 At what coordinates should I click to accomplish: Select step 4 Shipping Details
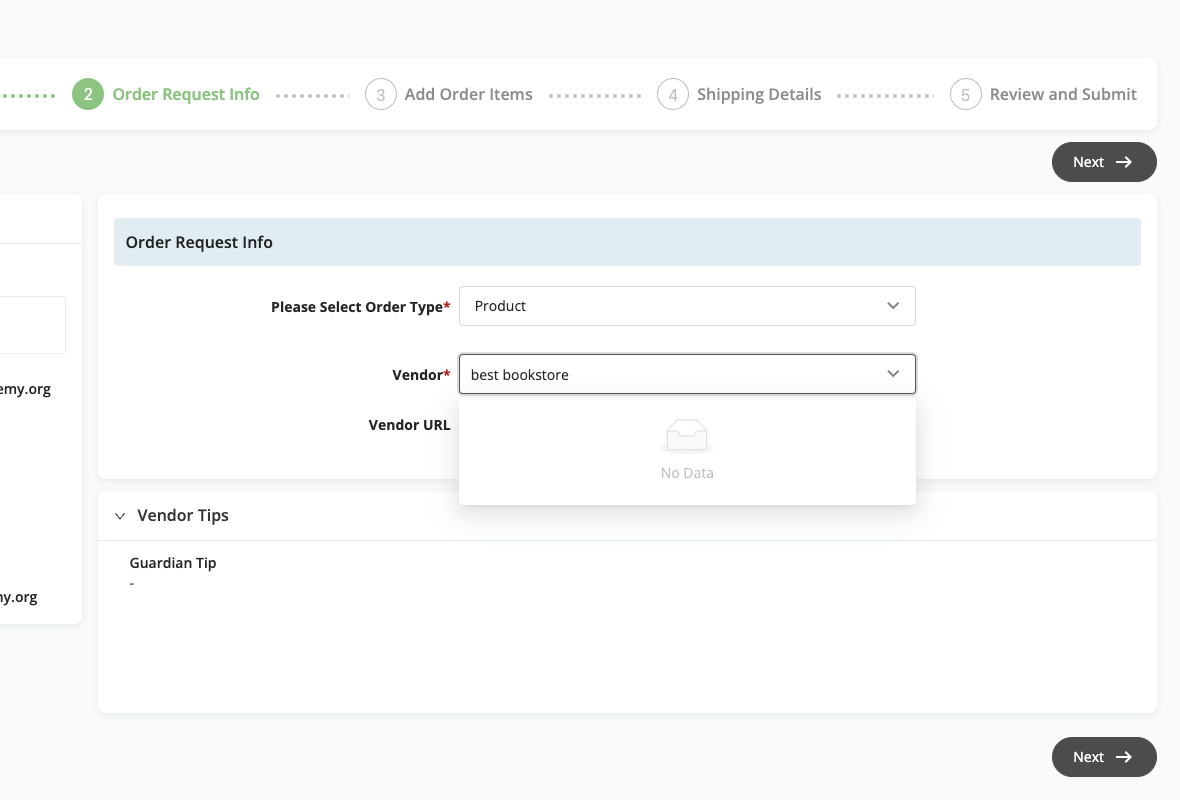pos(739,94)
